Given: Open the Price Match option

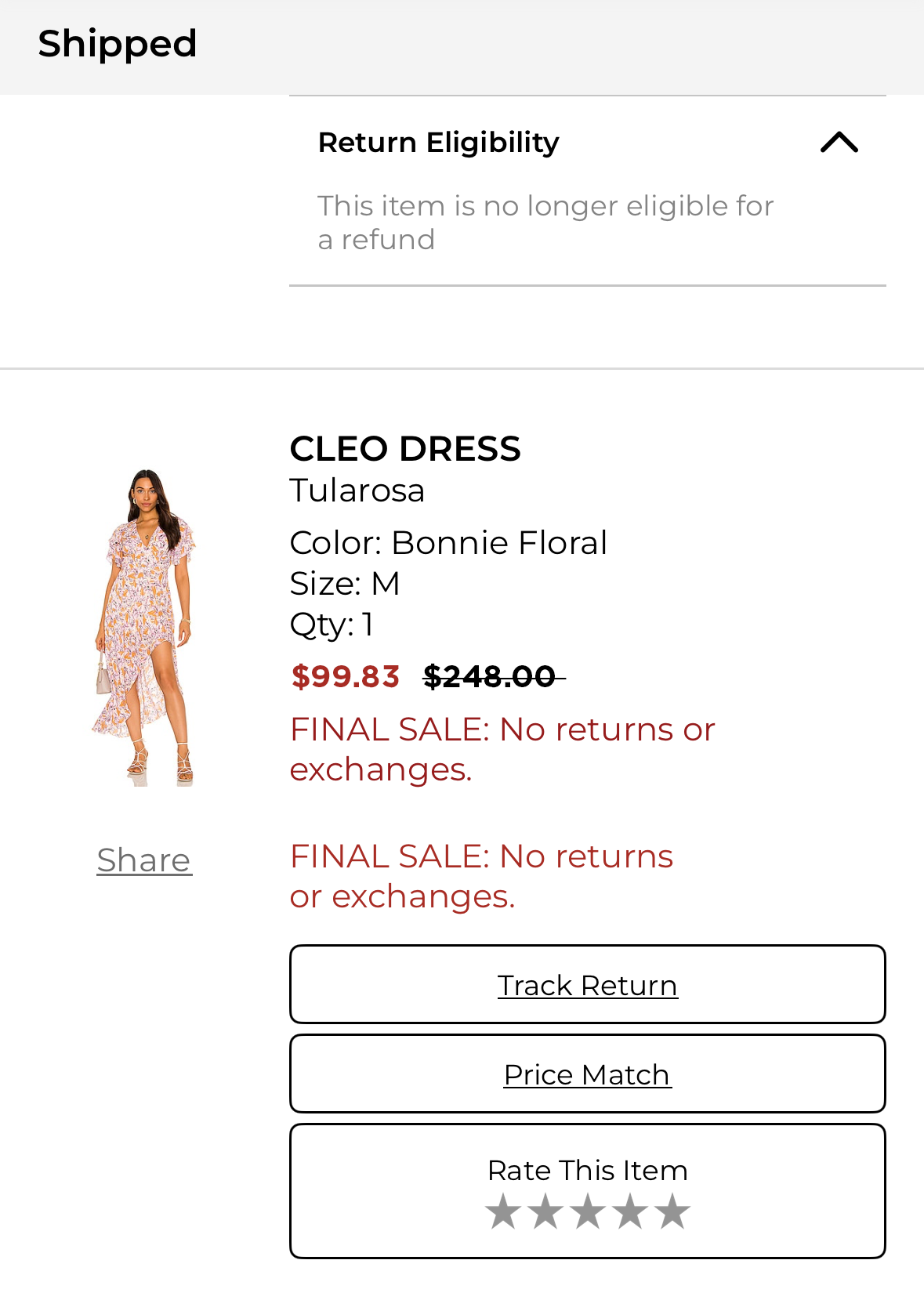Looking at the screenshot, I should click(587, 1074).
